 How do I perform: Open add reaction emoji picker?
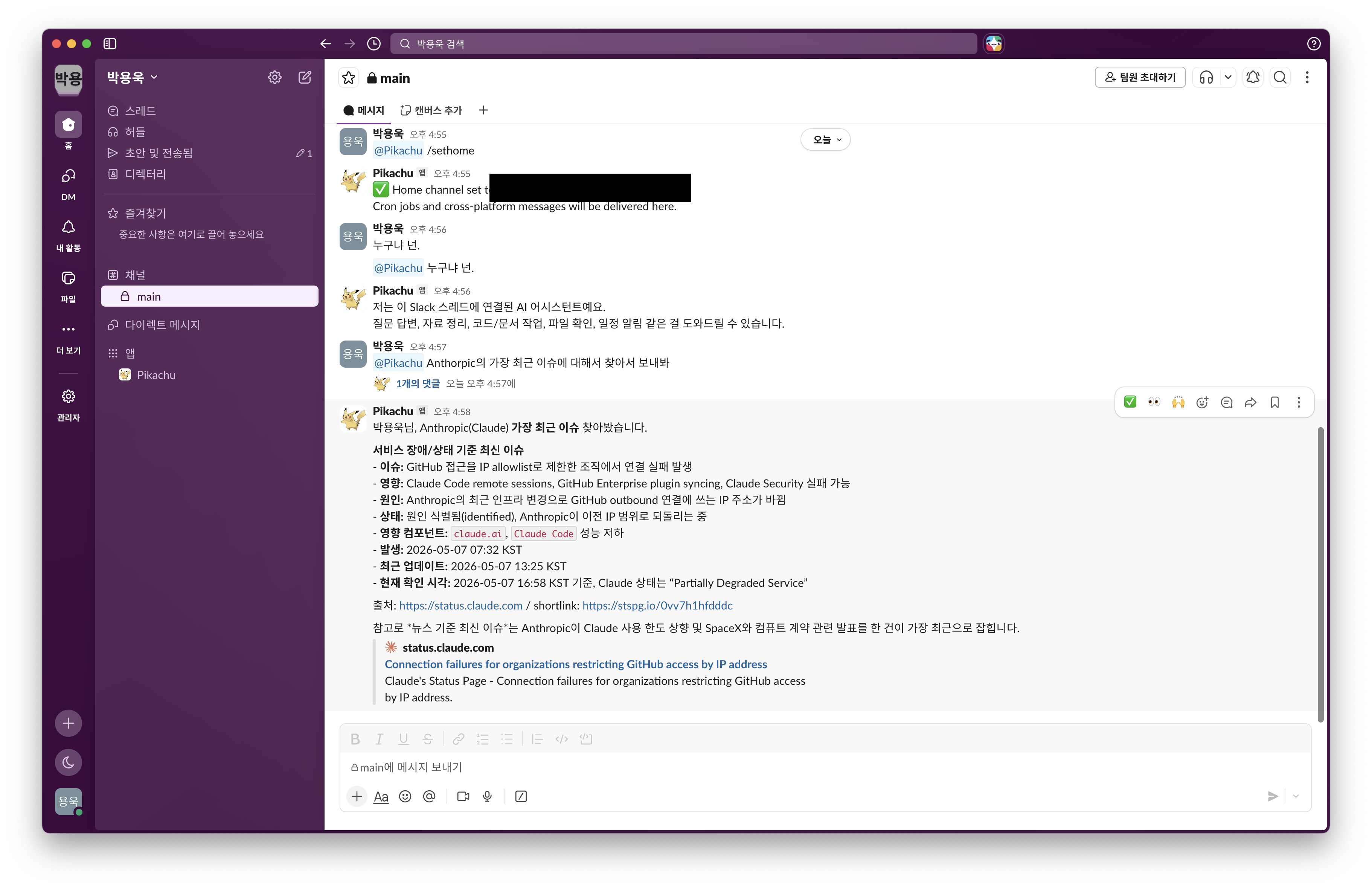point(1202,402)
